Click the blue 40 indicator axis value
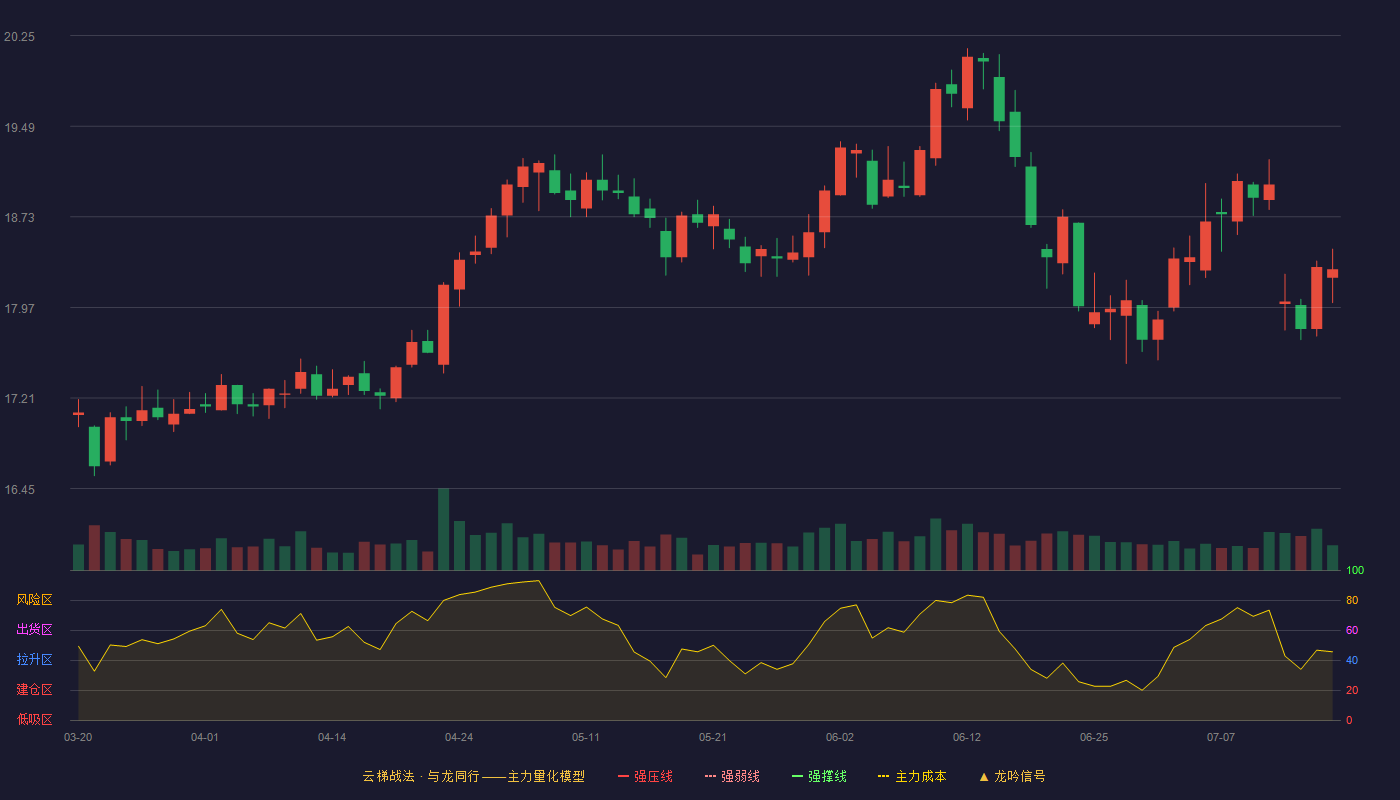The width and height of the screenshot is (1400, 800). coord(1352,660)
